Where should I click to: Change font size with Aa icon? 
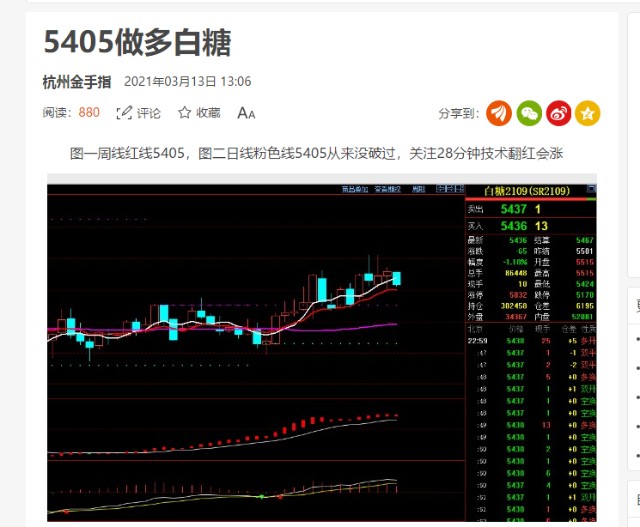(246, 113)
